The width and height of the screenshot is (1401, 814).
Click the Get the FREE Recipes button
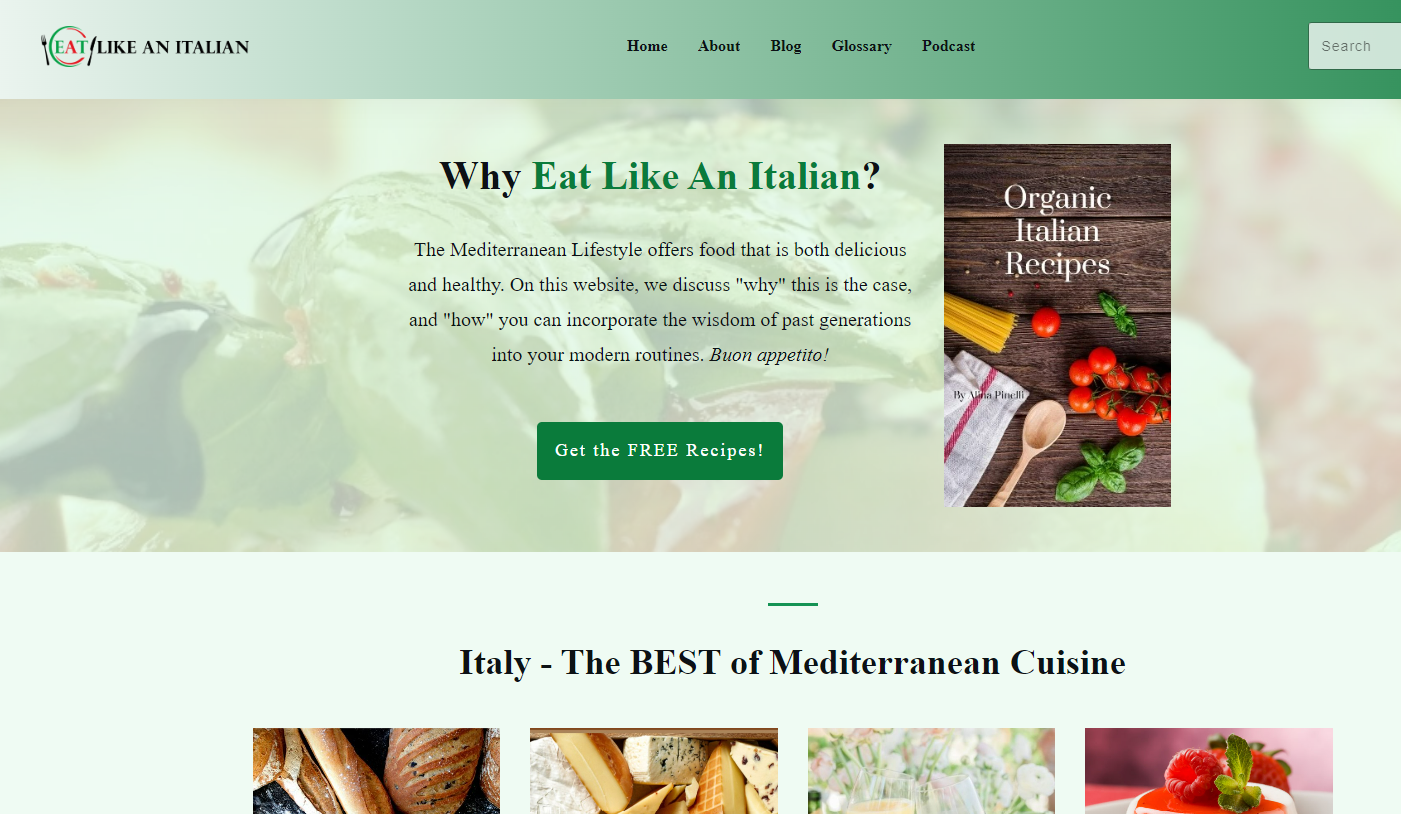[x=660, y=451]
